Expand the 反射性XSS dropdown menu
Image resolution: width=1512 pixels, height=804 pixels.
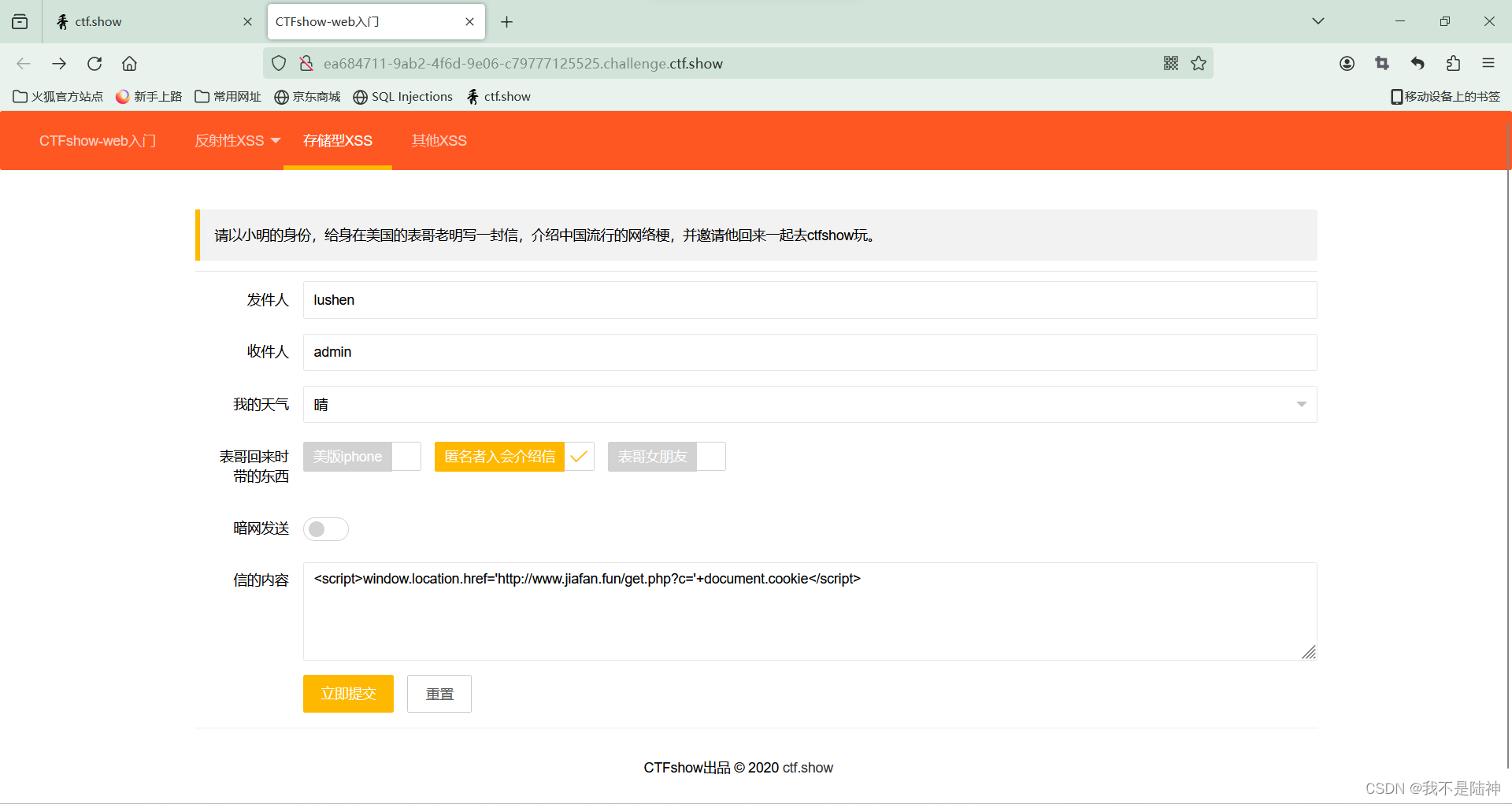coord(238,141)
